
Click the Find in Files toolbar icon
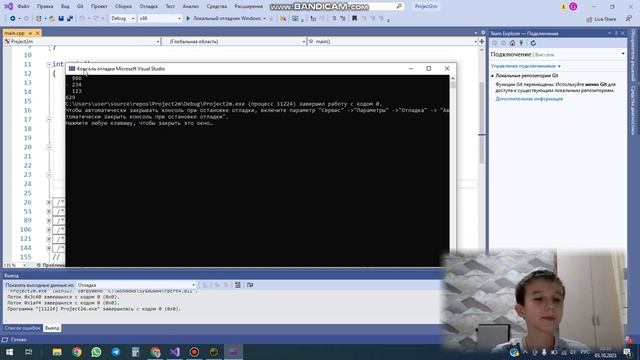click(x=283, y=18)
